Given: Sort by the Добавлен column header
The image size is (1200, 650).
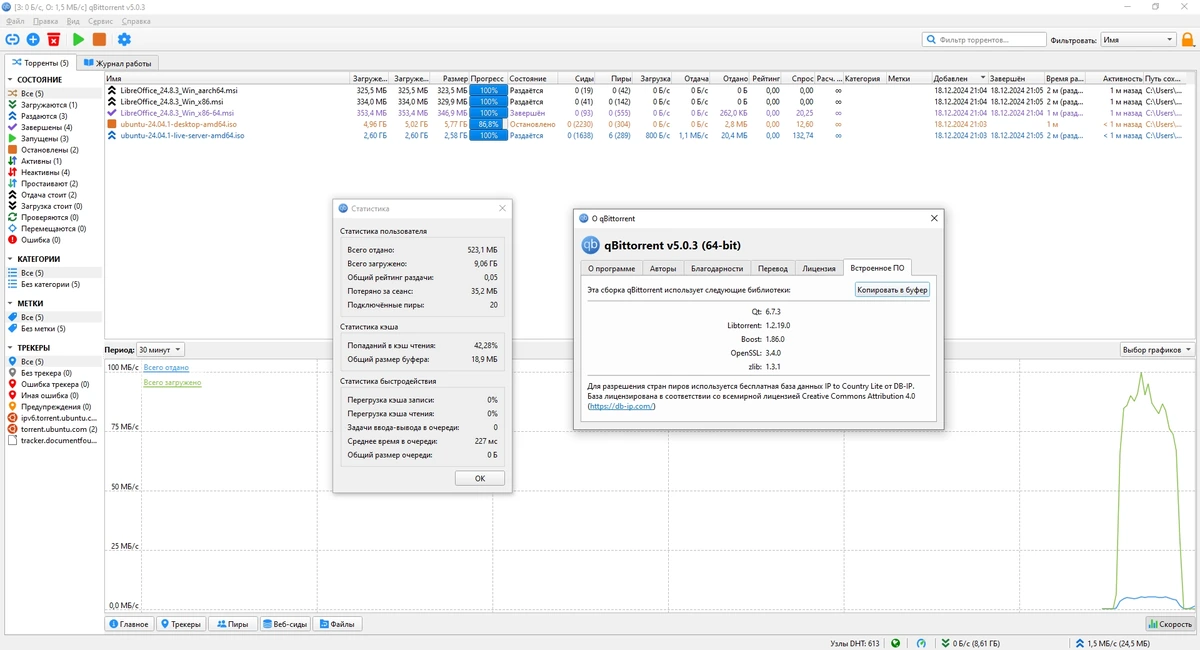Looking at the screenshot, I should [960, 78].
